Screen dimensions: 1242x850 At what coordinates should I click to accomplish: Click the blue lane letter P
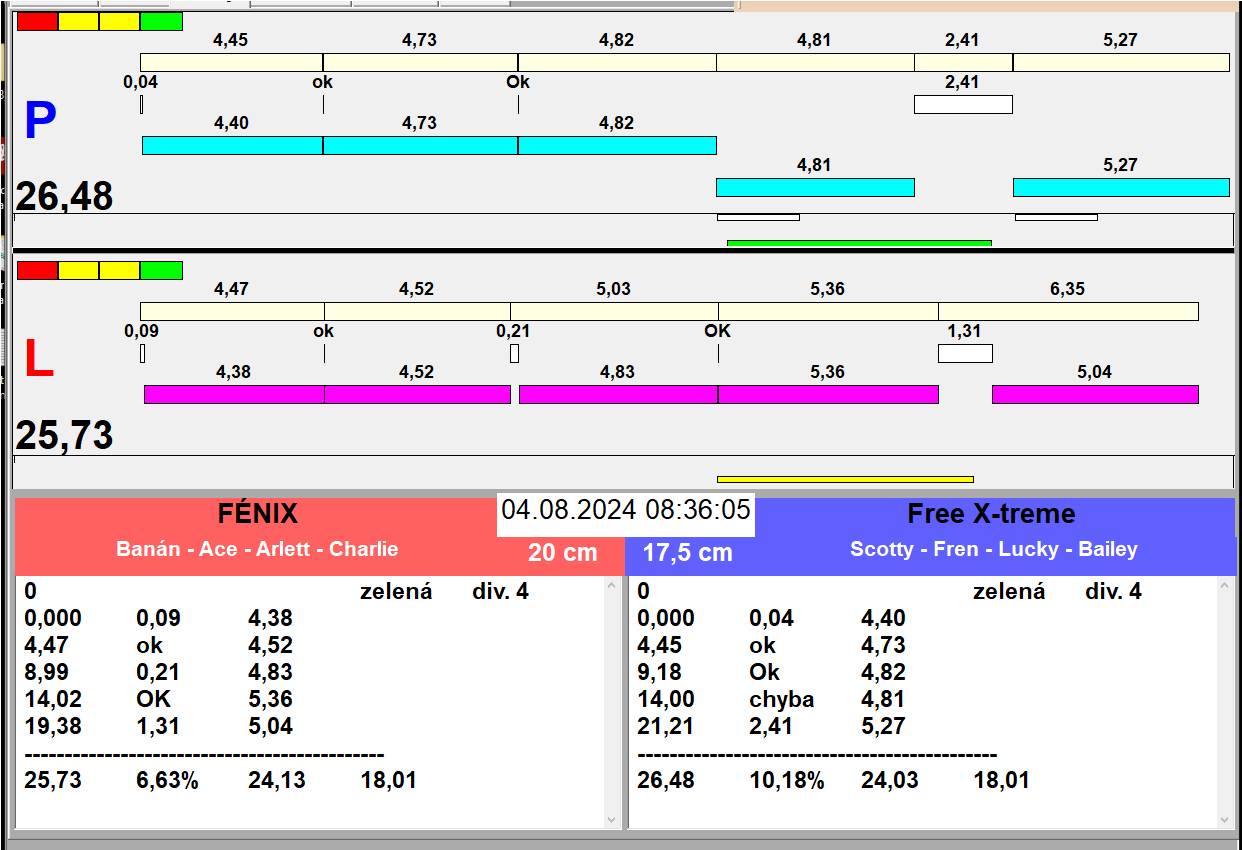40,122
